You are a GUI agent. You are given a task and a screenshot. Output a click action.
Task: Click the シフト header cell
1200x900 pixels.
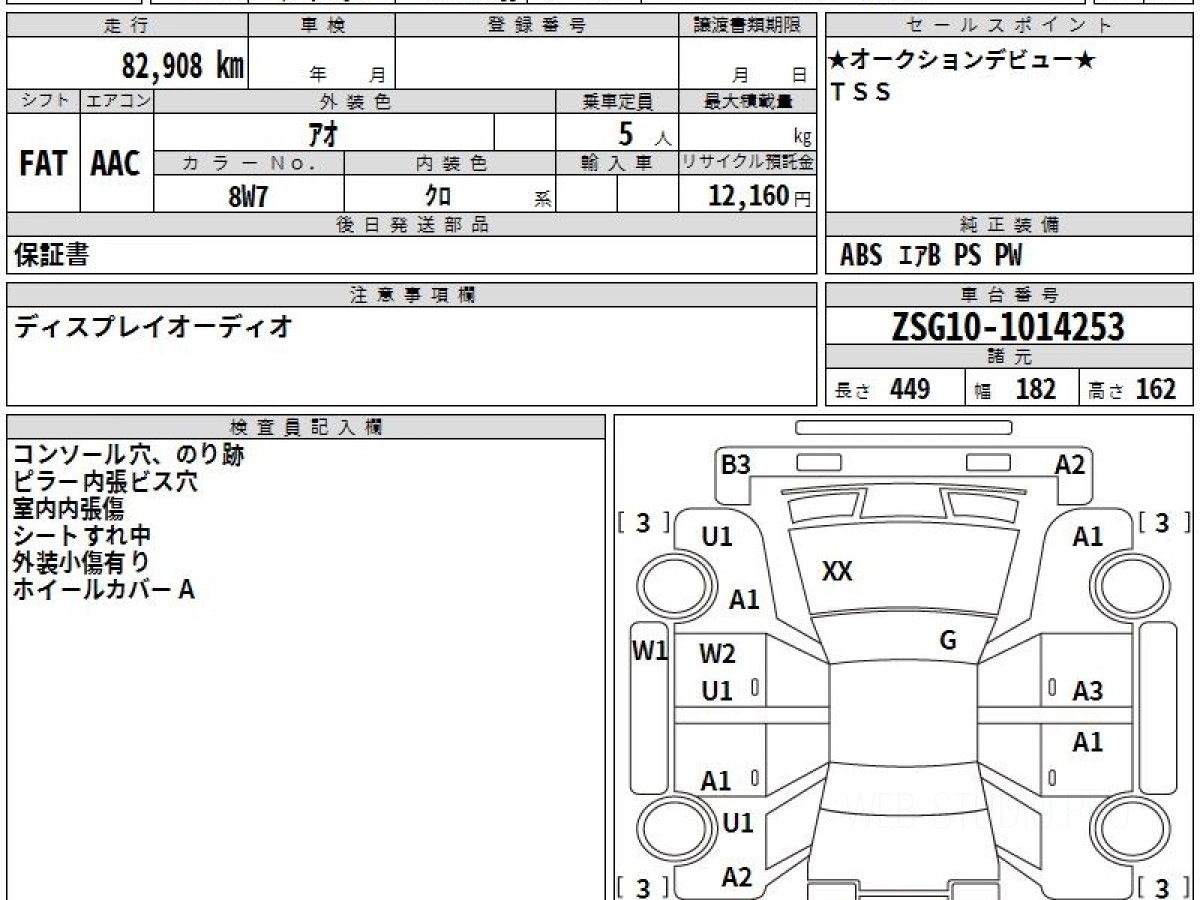(43, 101)
